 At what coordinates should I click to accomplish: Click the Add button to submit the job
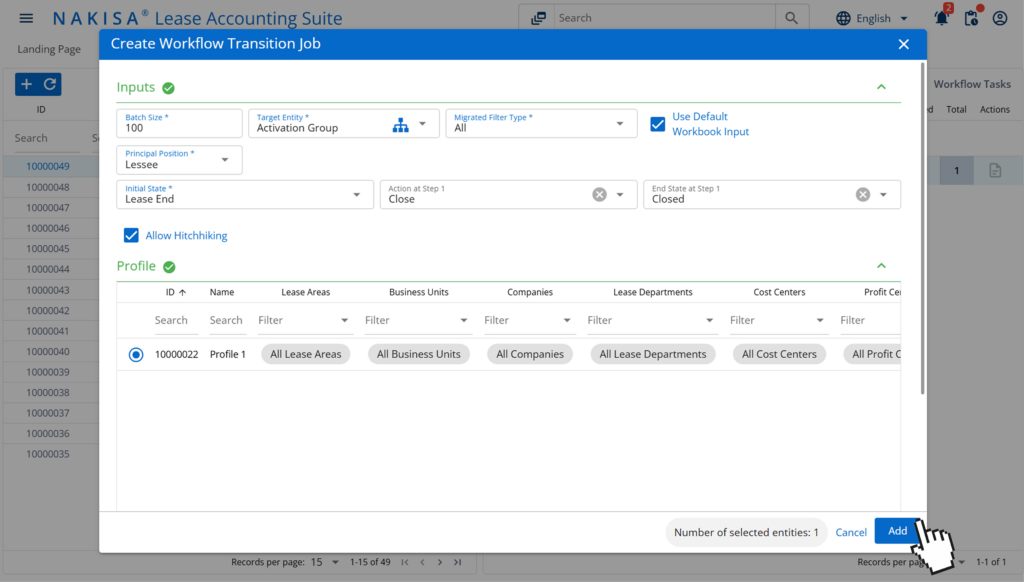897,531
